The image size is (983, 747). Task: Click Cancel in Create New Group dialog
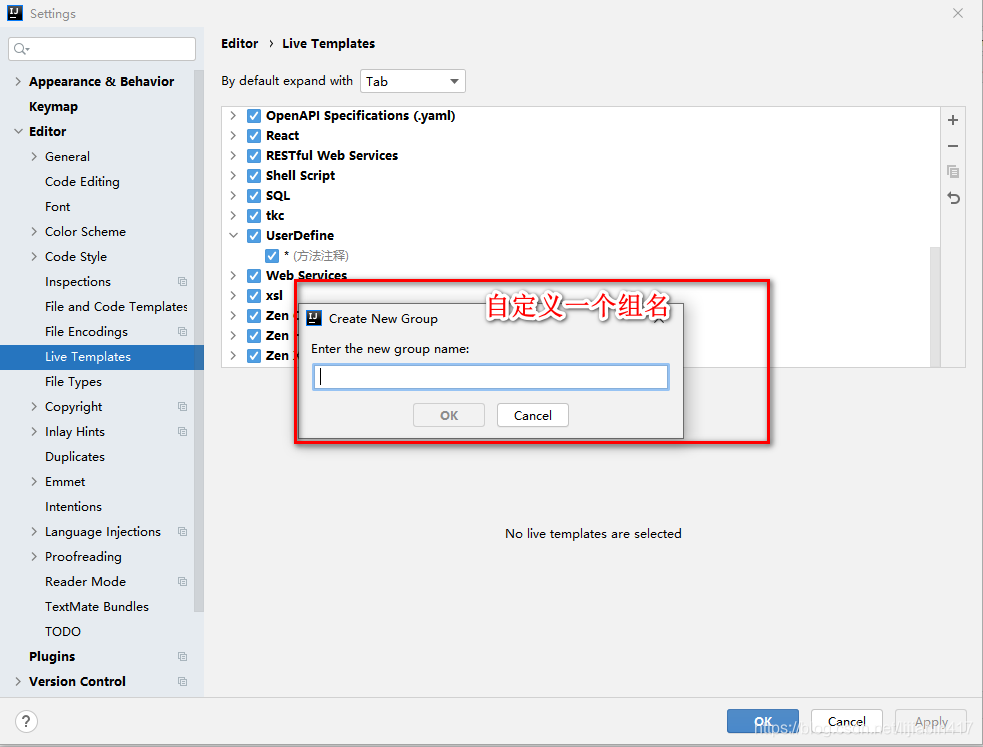(533, 415)
